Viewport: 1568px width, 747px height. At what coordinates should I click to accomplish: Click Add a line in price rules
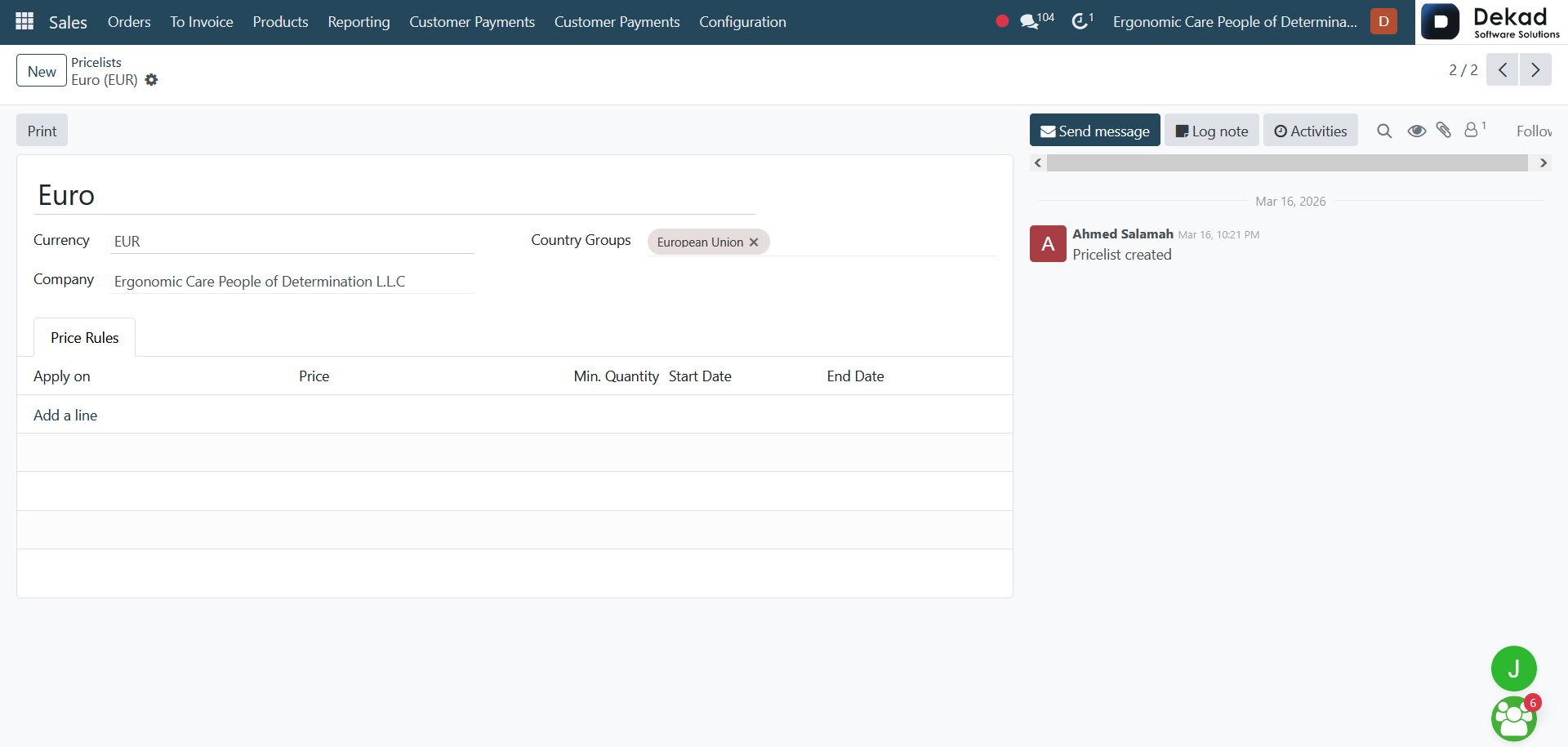click(x=65, y=415)
